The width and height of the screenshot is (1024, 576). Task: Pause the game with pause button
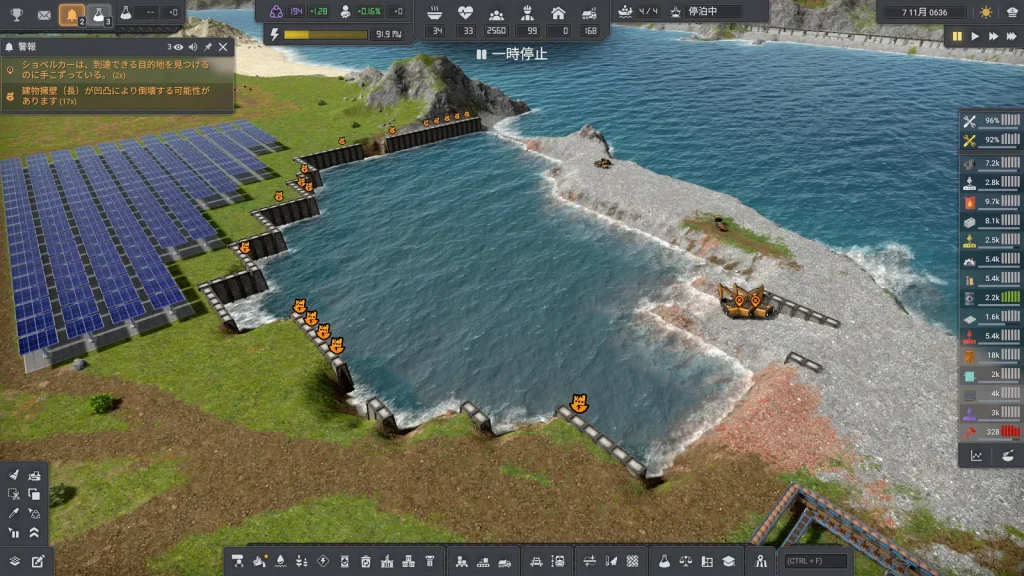click(957, 36)
